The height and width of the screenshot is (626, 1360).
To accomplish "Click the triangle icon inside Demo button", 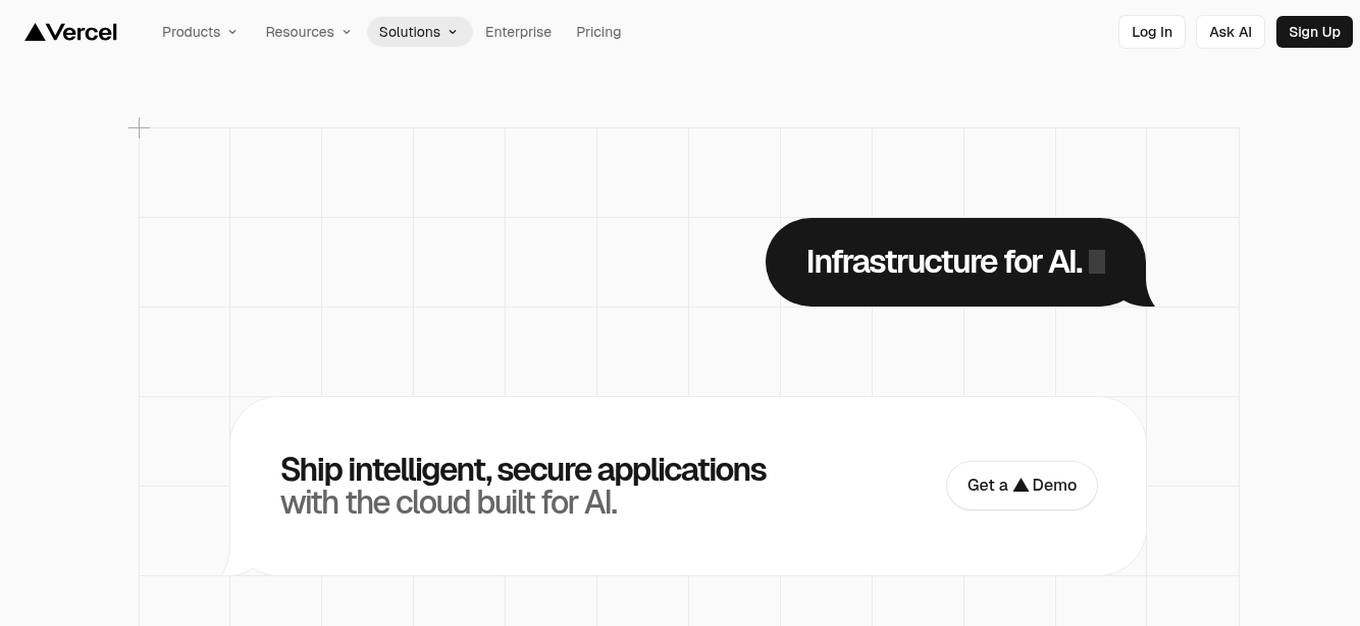I will click(x=1020, y=485).
